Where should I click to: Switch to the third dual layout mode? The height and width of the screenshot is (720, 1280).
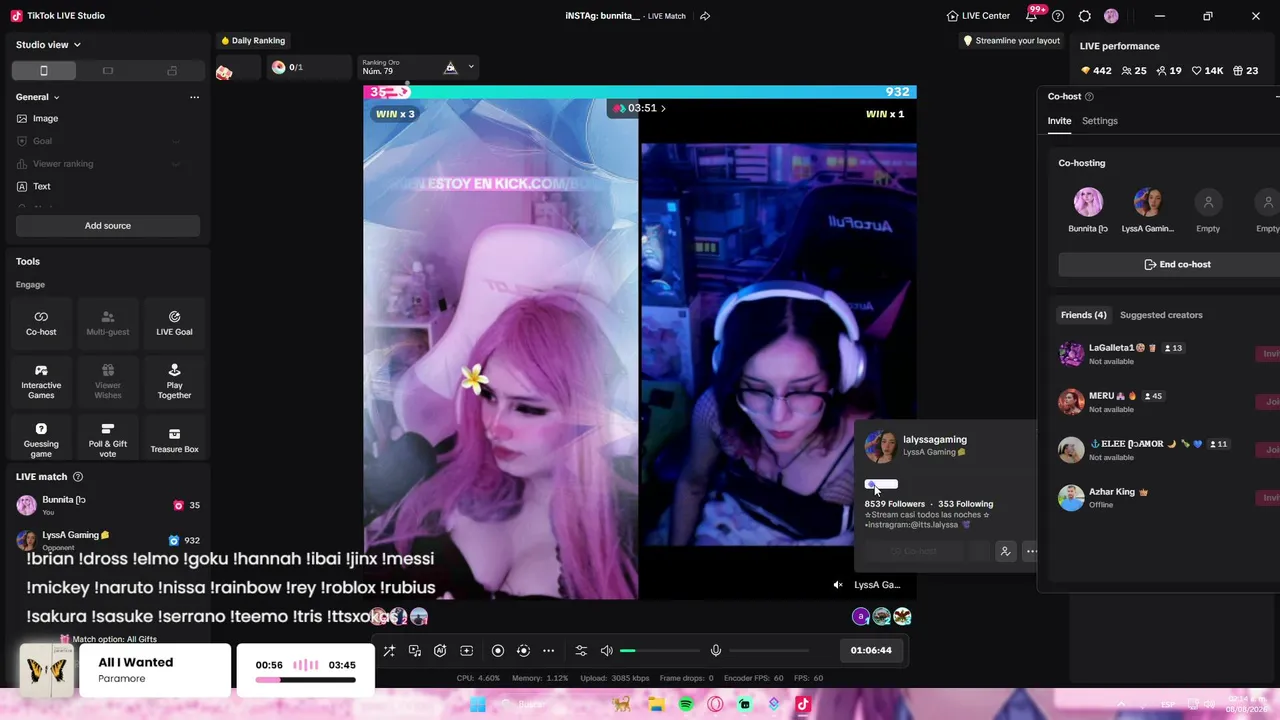[x=172, y=70]
